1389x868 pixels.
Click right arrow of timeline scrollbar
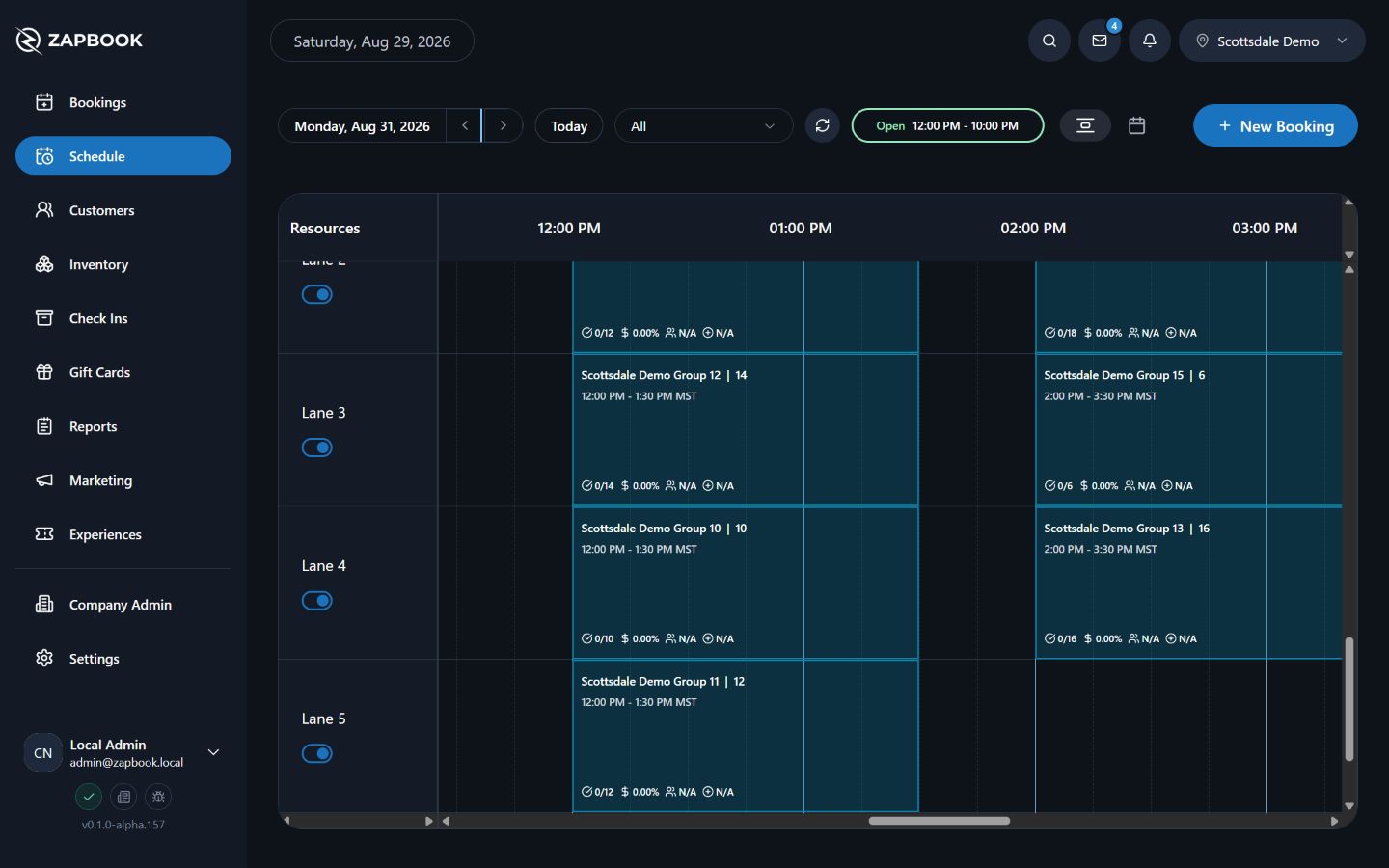pos(1334,821)
